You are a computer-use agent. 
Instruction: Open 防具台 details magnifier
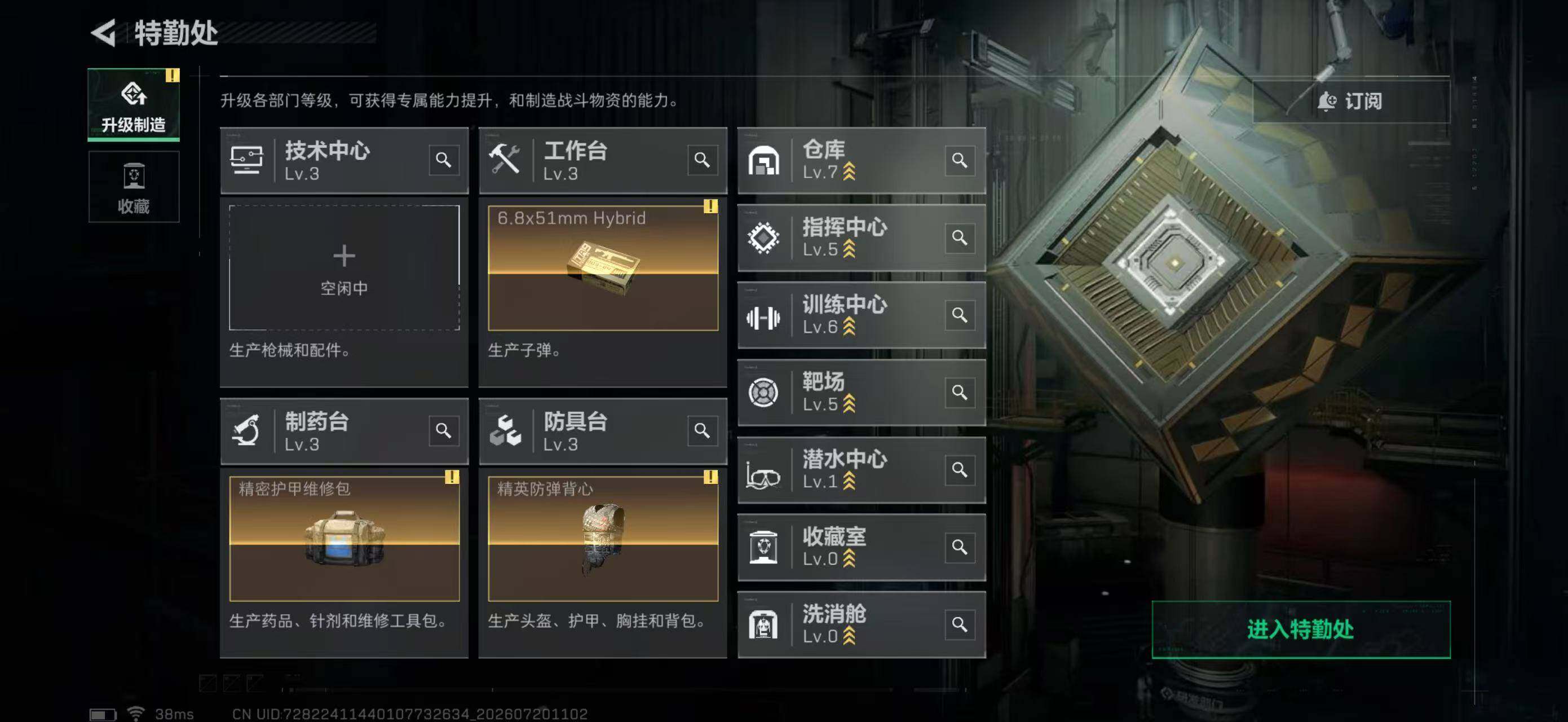pos(702,430)
